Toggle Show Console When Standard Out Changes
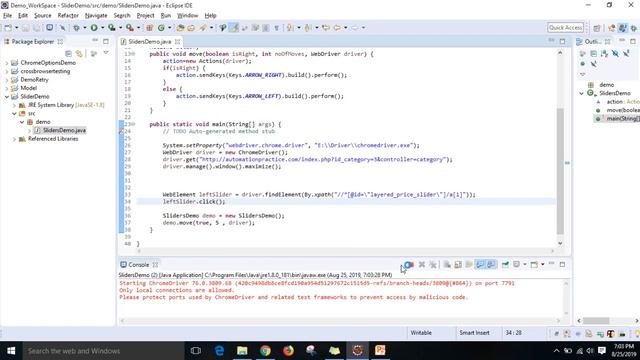The image size is (640, 360). coord(480,264)
